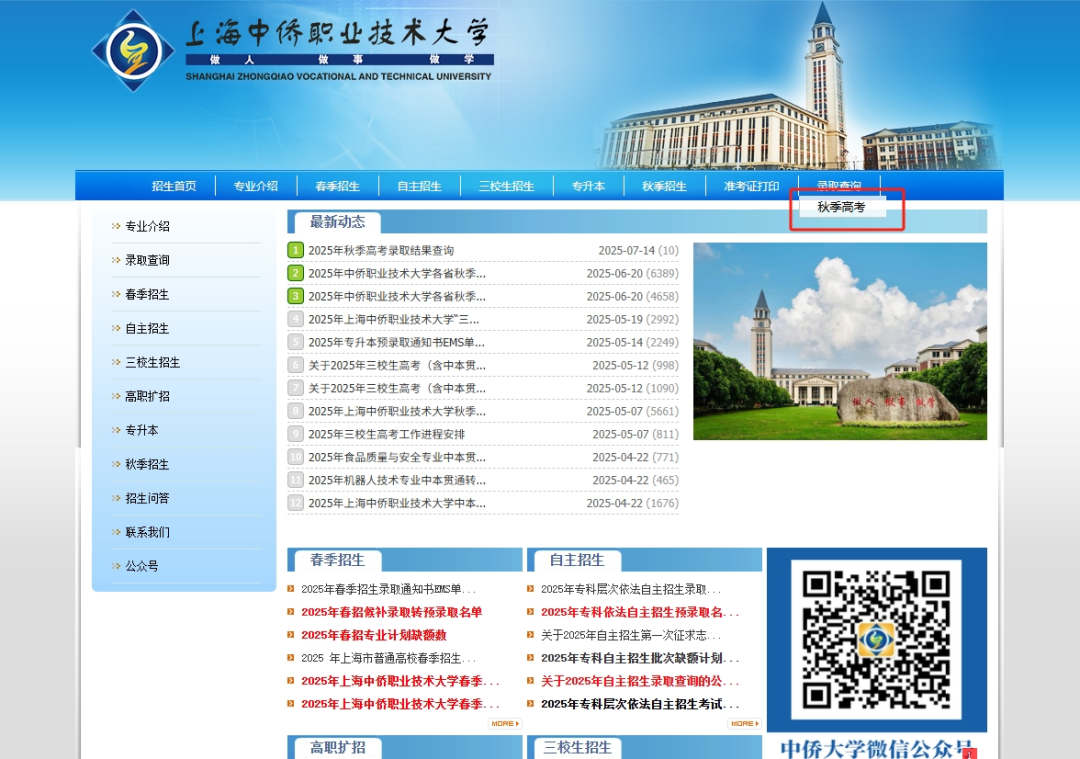
Task: Open 2025年春季招生录取通知书EMS单 link
Action: tap(388, 589)
